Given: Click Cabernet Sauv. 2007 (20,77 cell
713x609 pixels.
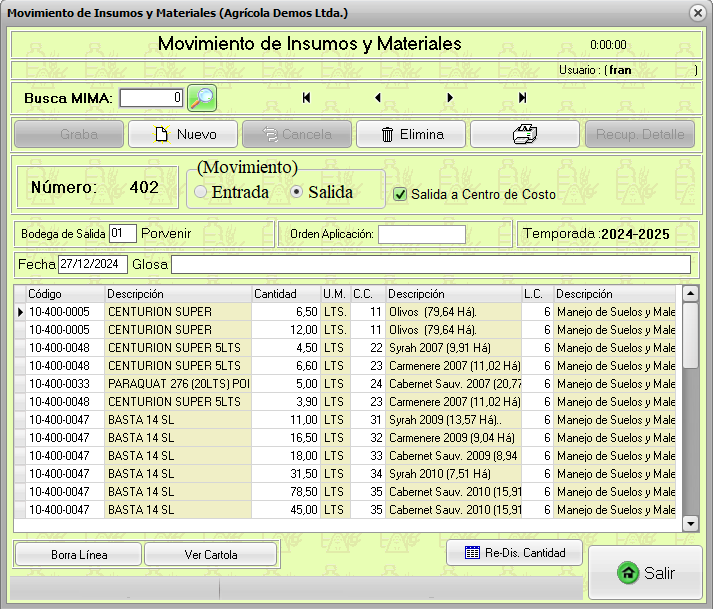Looking at the screenshot, I should pyautogui.click(x=453, y=384).
